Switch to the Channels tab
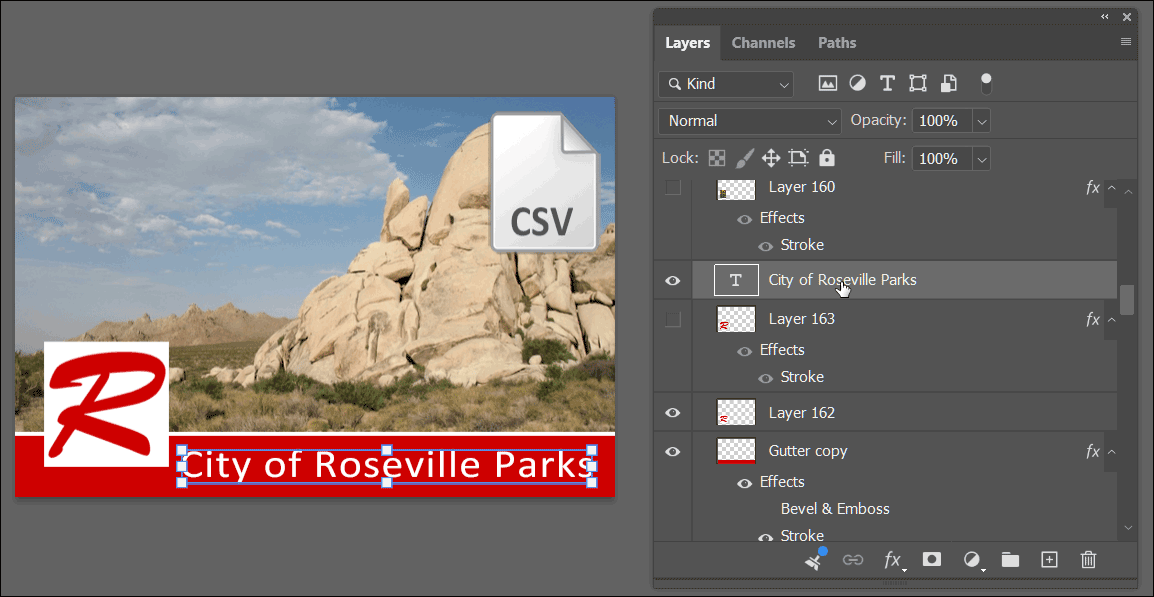The width and height of the screenshot is (1154, 597). pos(763,43)
